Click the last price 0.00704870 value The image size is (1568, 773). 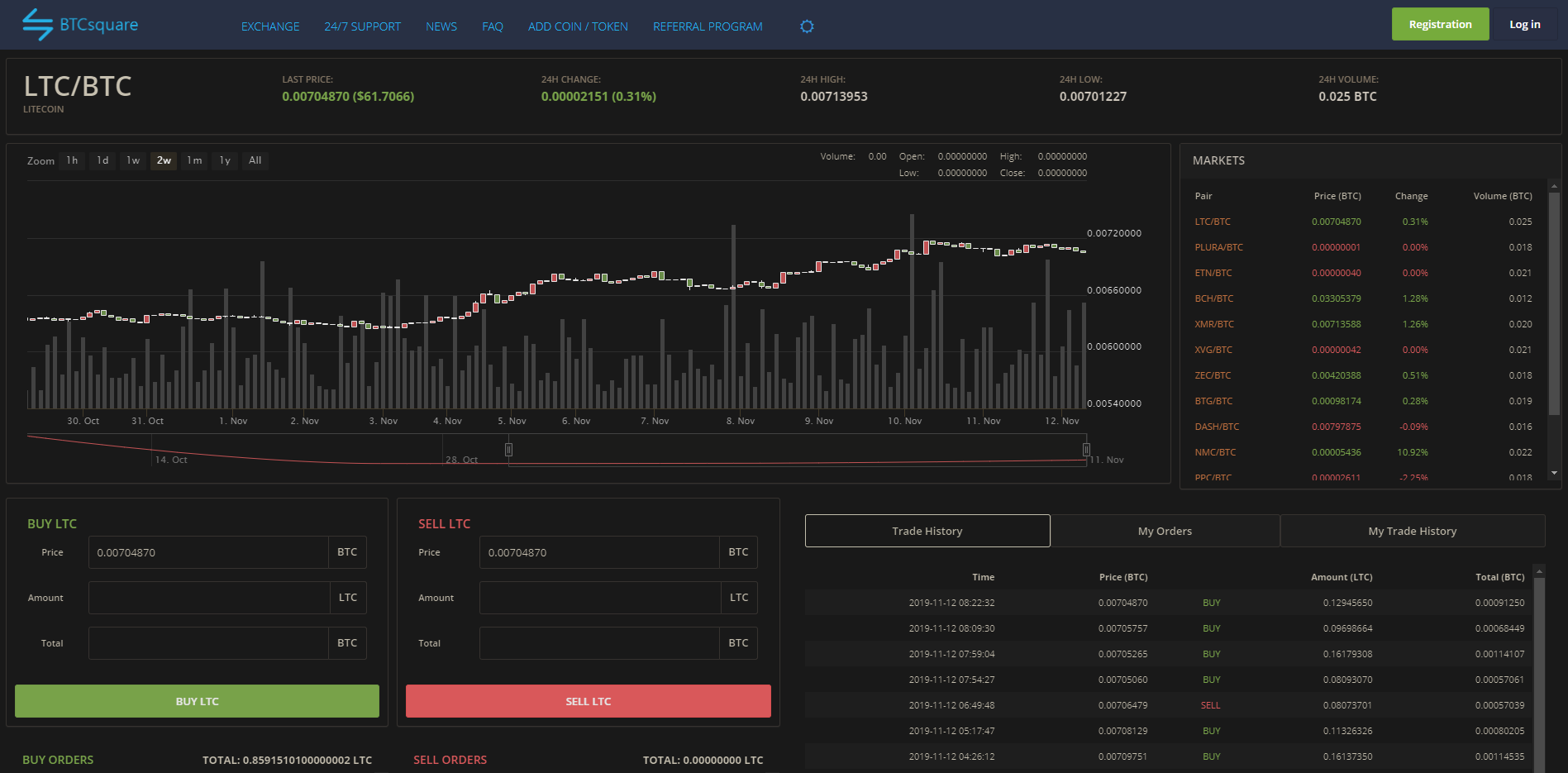pyautogui.click(x=348, y=97)
